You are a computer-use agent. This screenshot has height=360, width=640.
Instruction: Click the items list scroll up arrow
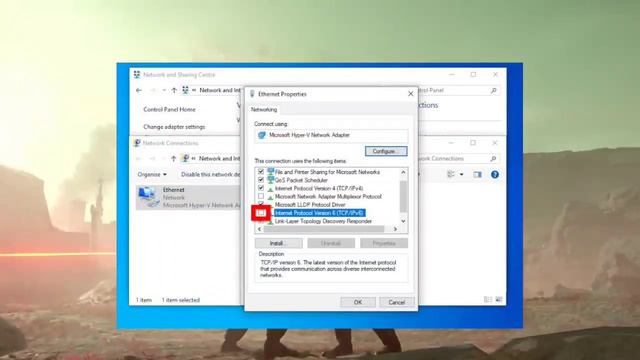(403, 172)
